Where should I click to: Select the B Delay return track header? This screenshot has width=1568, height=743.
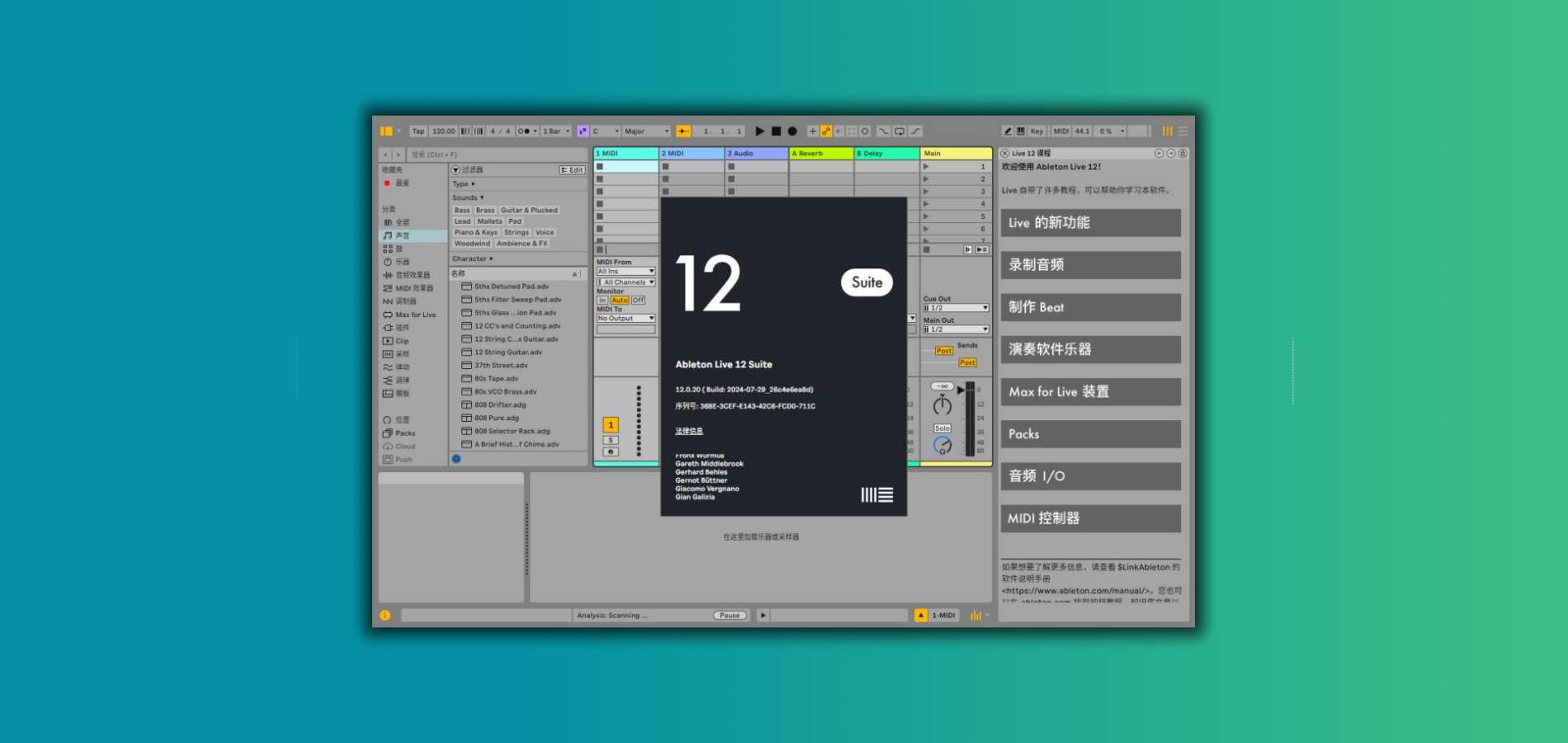[x=887, y=154]
